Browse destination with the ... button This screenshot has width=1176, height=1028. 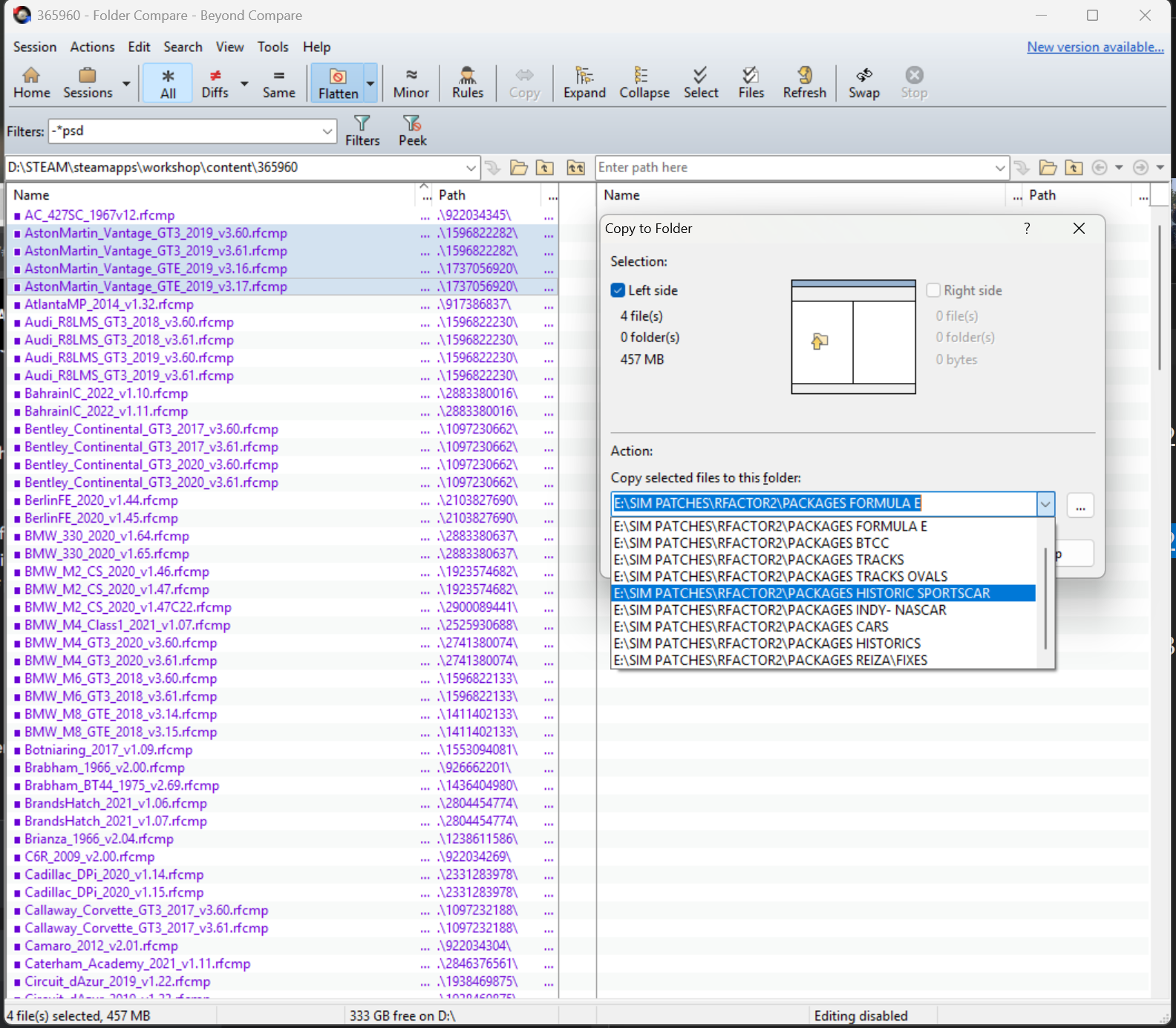coord(1080,505)
